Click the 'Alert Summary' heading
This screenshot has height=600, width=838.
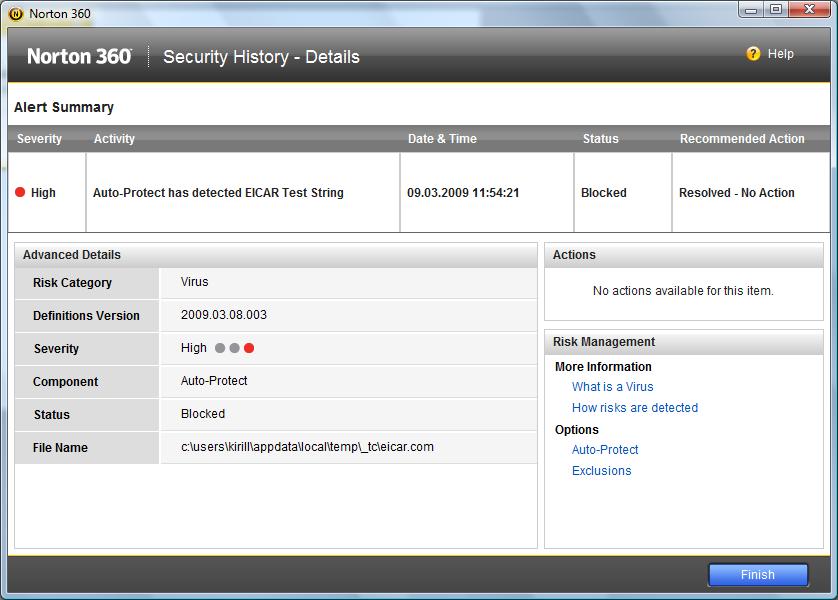point(64,107)
